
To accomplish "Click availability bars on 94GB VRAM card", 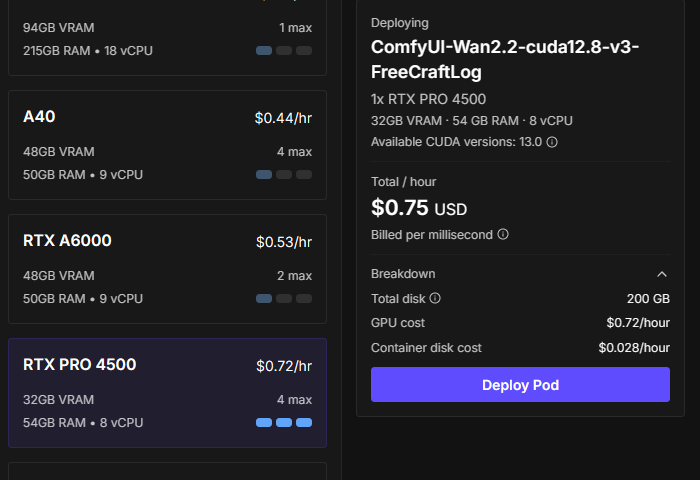I will [284, 50].
